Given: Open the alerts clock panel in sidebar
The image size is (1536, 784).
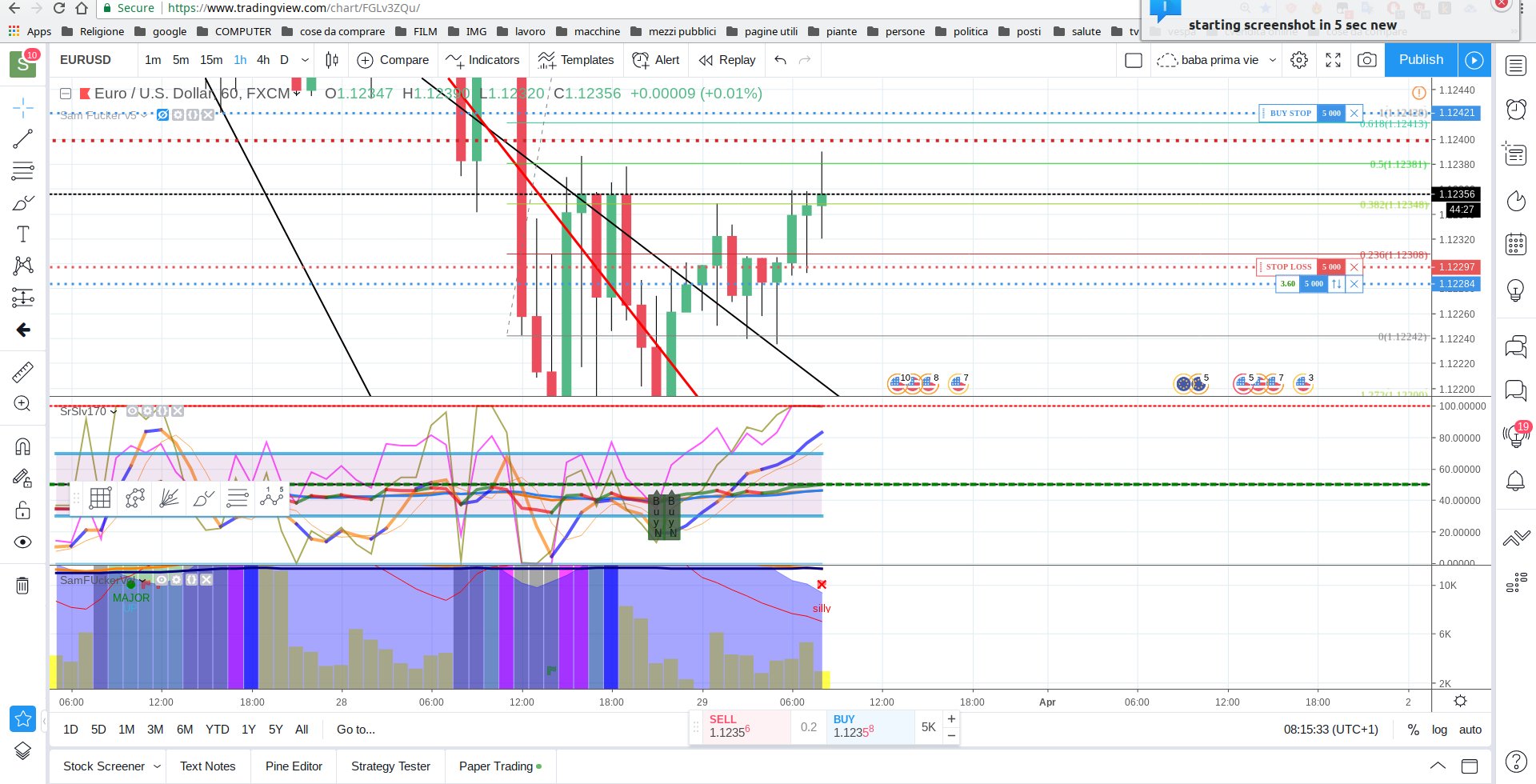Looking at the screenshot, I should 1516,109.
